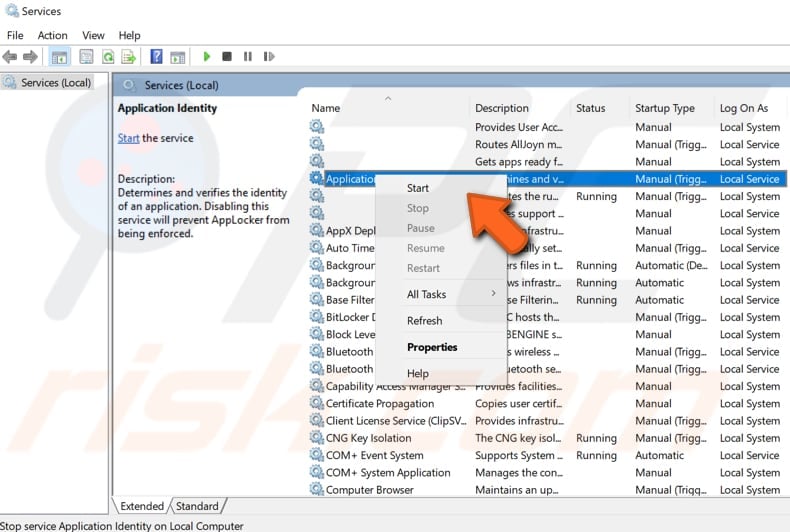Click the gear icon of Block Level row
Viewport: 790px width, 532px height.
pos(316,334)
